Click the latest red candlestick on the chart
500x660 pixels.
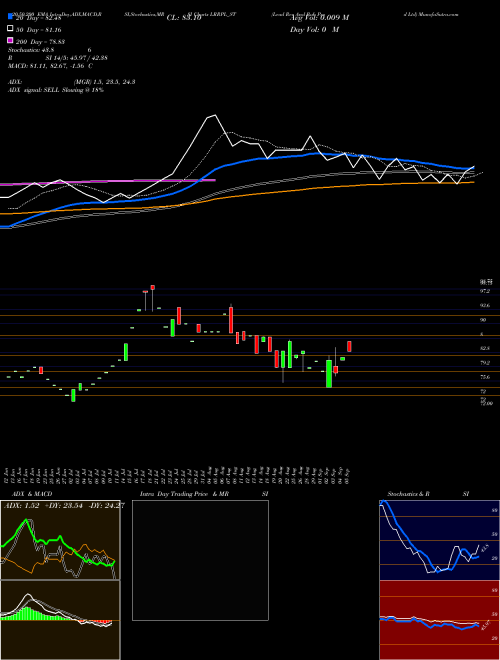click(349, 346)
